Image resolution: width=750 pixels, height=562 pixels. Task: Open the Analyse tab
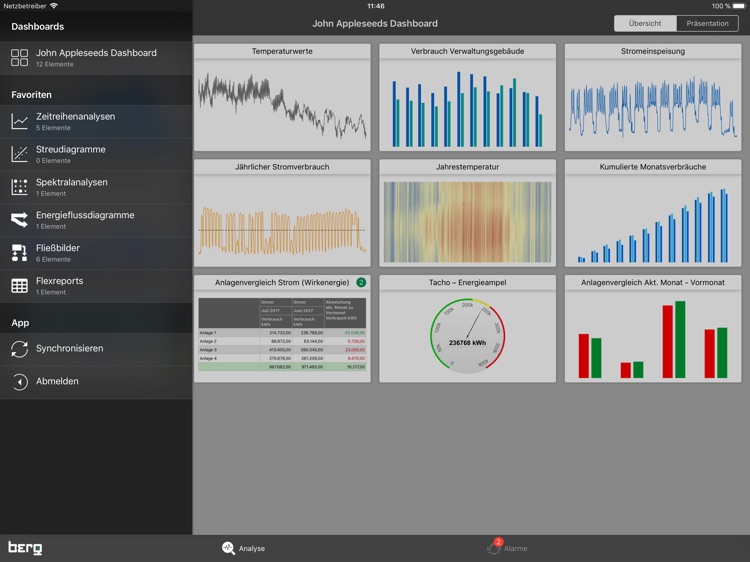coord(243,548)
